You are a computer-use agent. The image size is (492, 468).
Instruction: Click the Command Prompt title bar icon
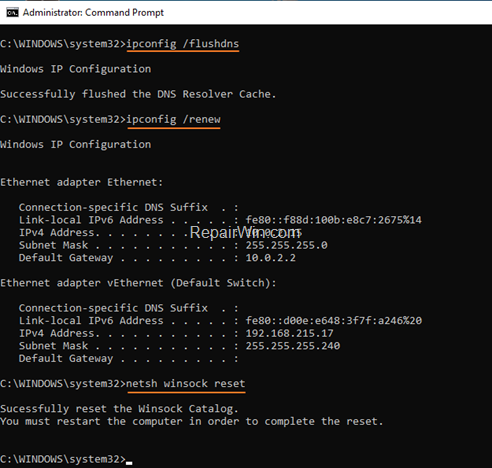(x=12, y=13)
